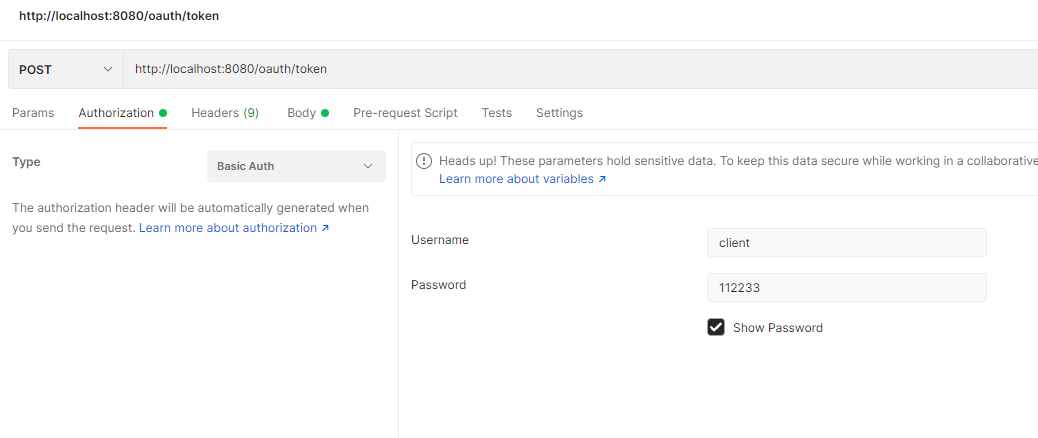
Task: Click the Password field showing 112233
Action: tap(846, 287)
